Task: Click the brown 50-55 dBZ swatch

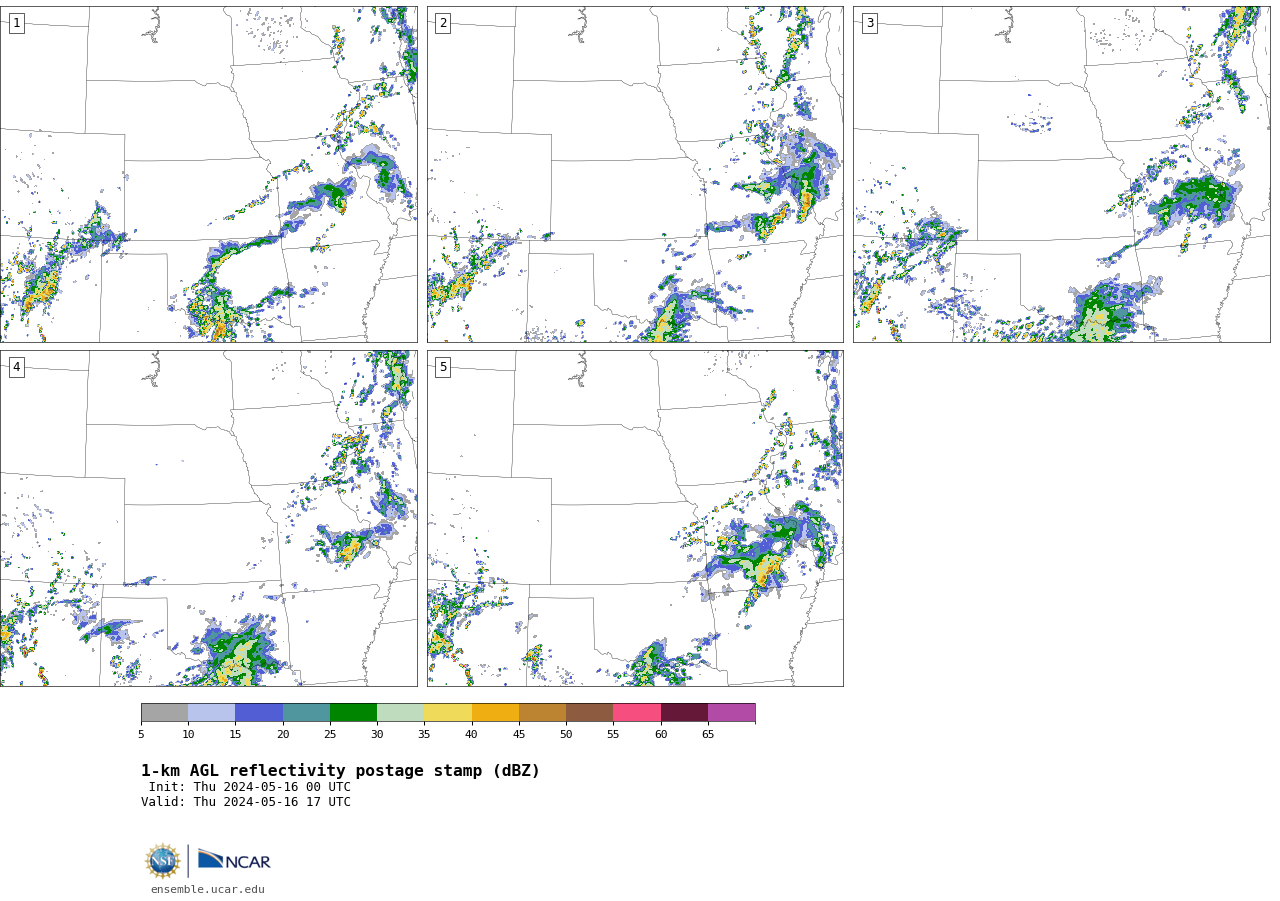Action: [589, 712]
